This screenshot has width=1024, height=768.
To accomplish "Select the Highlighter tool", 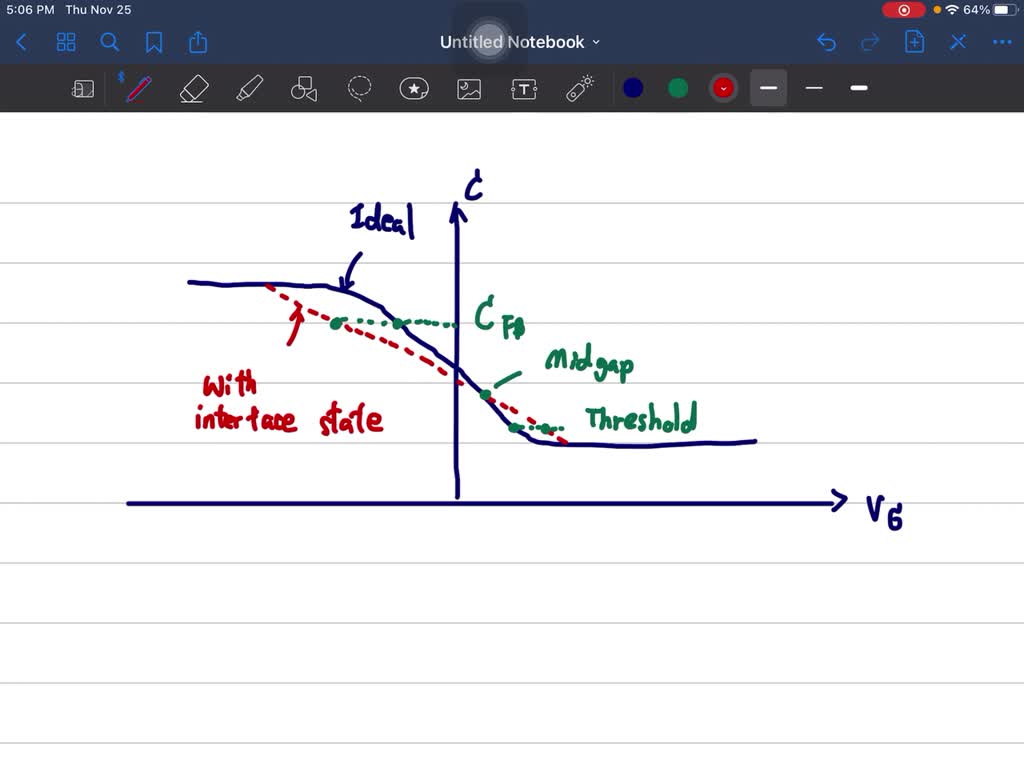I will point(249,88).
